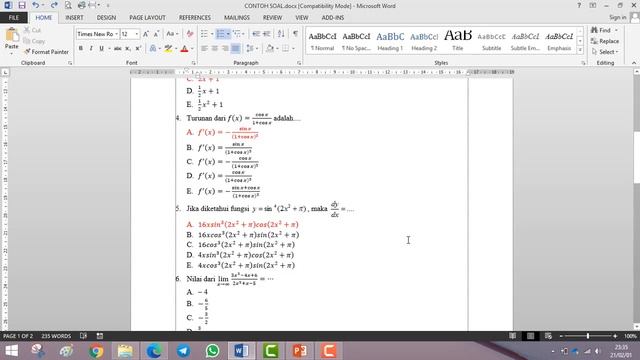
Task: Open Change Case dropdown
Action: coord(171,34)
